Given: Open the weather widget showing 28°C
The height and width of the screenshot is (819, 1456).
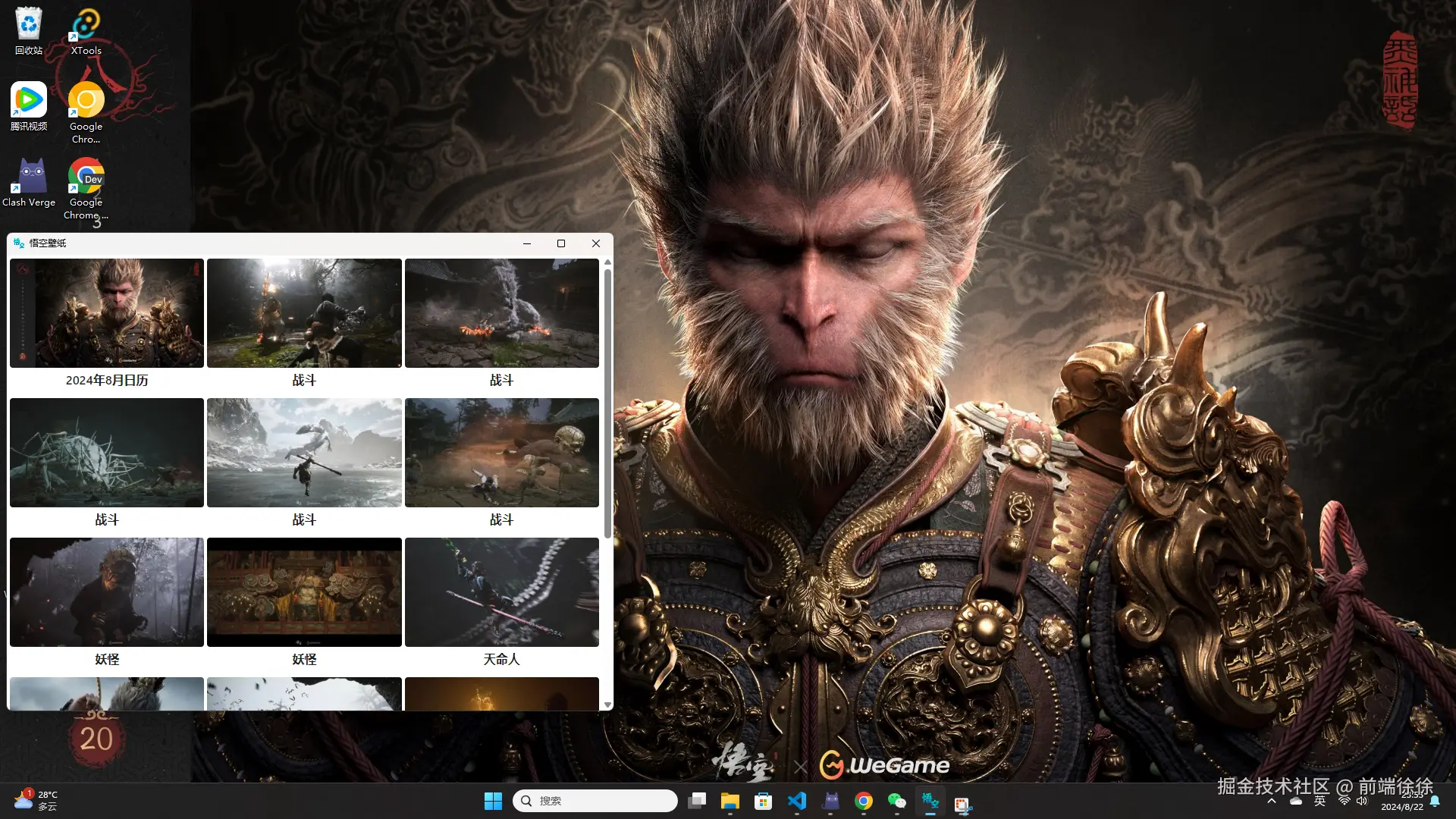Looking at the screenshot, I should pyautogui.click(x=36, y=800).
